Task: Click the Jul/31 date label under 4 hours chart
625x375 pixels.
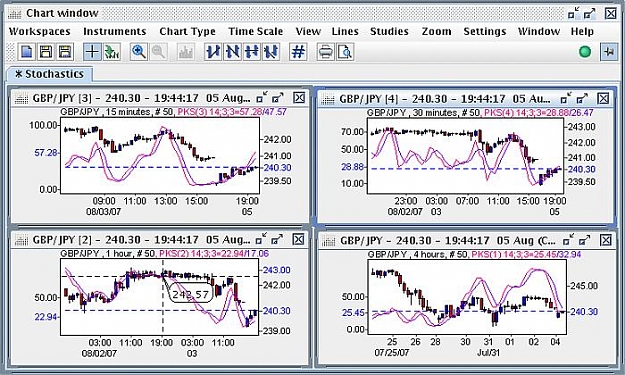Action: click(488, 353)
